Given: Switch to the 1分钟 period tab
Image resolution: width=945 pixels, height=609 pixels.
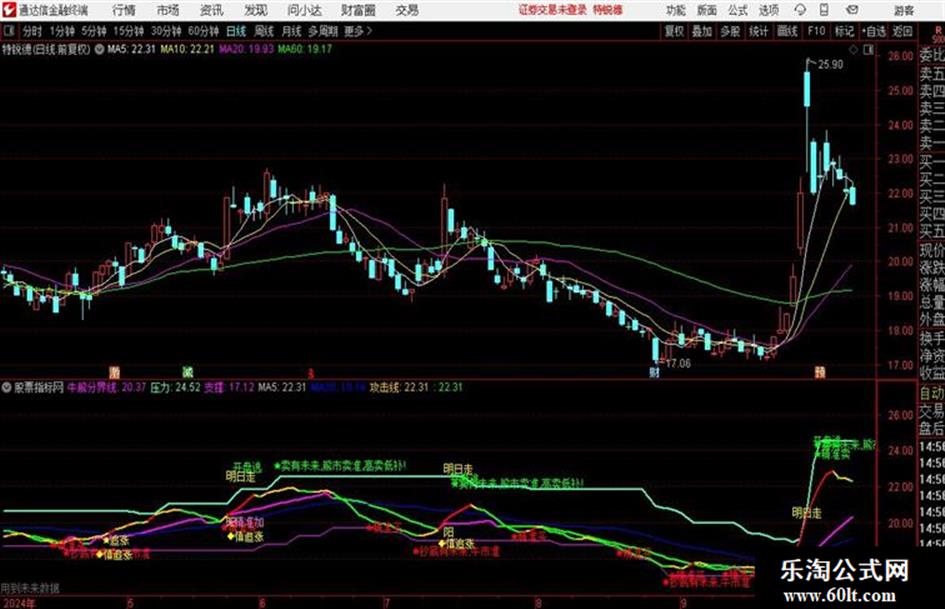Looking at the screenshot, I should click(61, 31).
